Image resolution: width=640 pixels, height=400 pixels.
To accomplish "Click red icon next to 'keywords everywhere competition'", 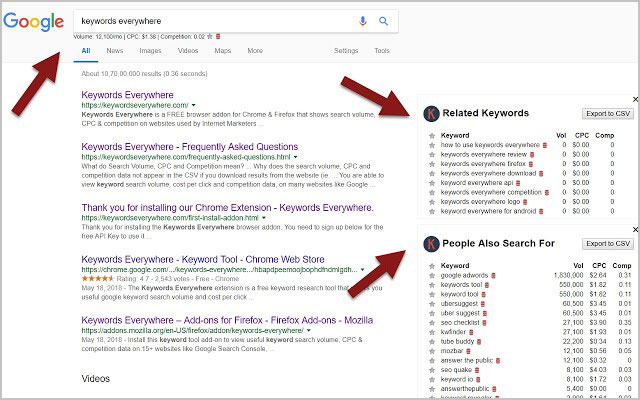I will pos(547,193).
